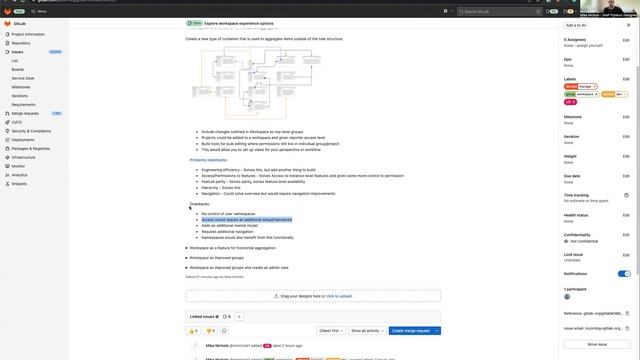Open the workspace diagram image
Image resolution: width=640 pixels, height=360 pixels.
click(x=256, y=83)
